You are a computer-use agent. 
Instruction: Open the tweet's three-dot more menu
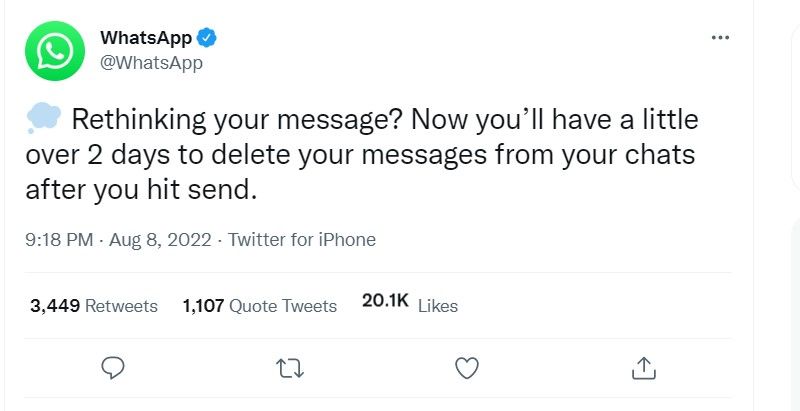(x=720, y=38)
